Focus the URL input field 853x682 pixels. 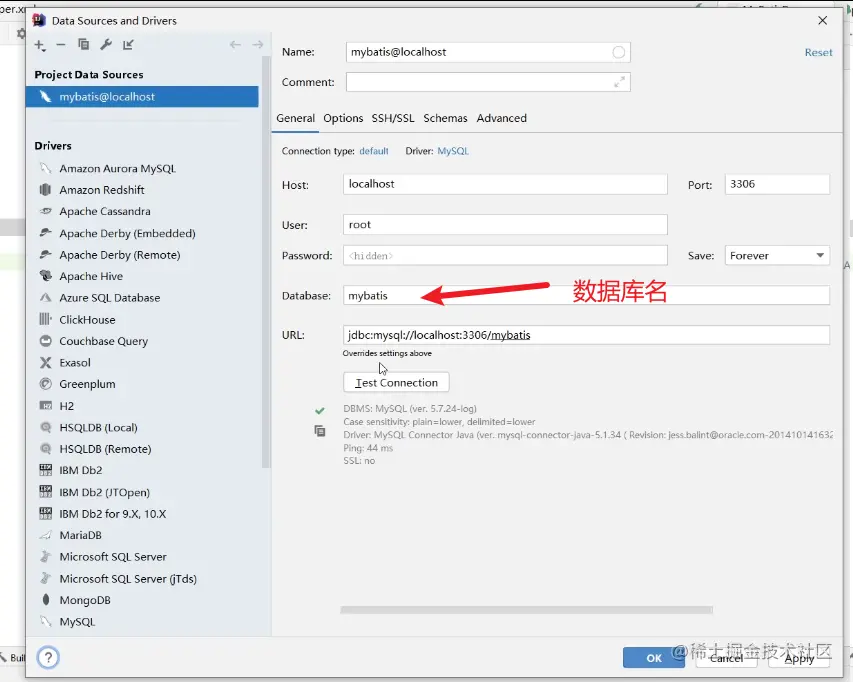point(586,335)
